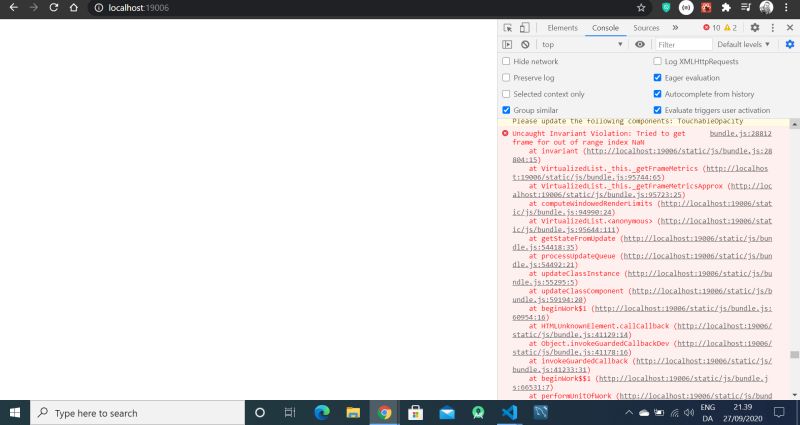
Task: Disable Evaluate triggers user activation checkbox
Action: [657, 110]
